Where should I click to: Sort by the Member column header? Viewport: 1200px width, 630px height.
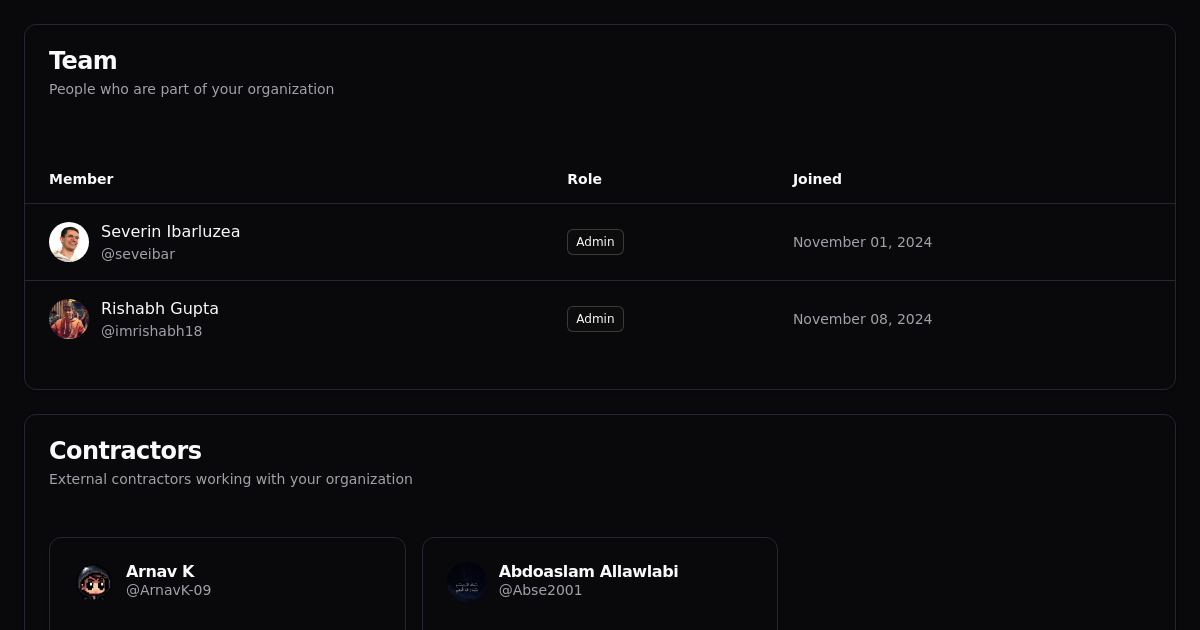pyautogui.click(x=81, y=179)
